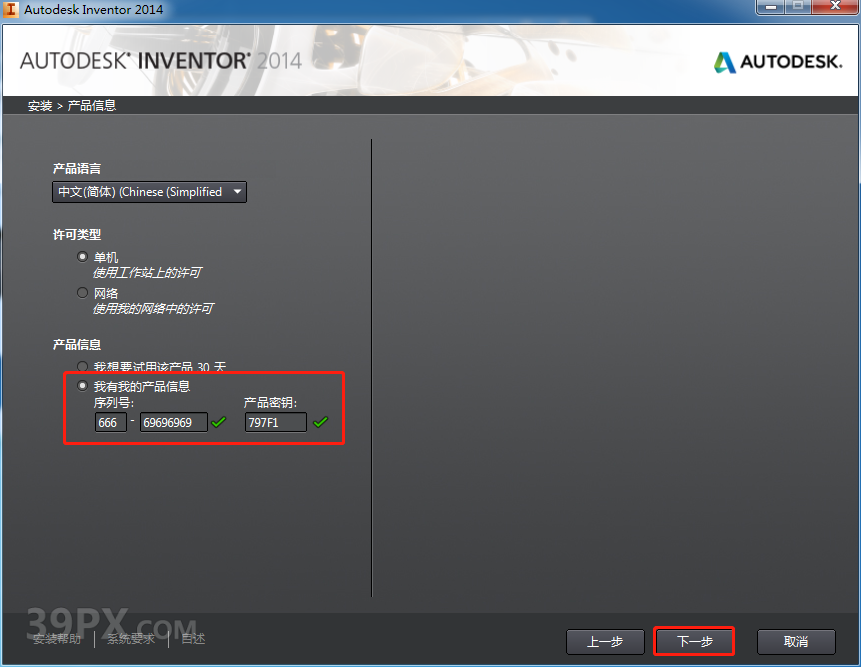Select the 网络 network license option
This screenshot has height=667, width=861.
[x=82, y=292]
